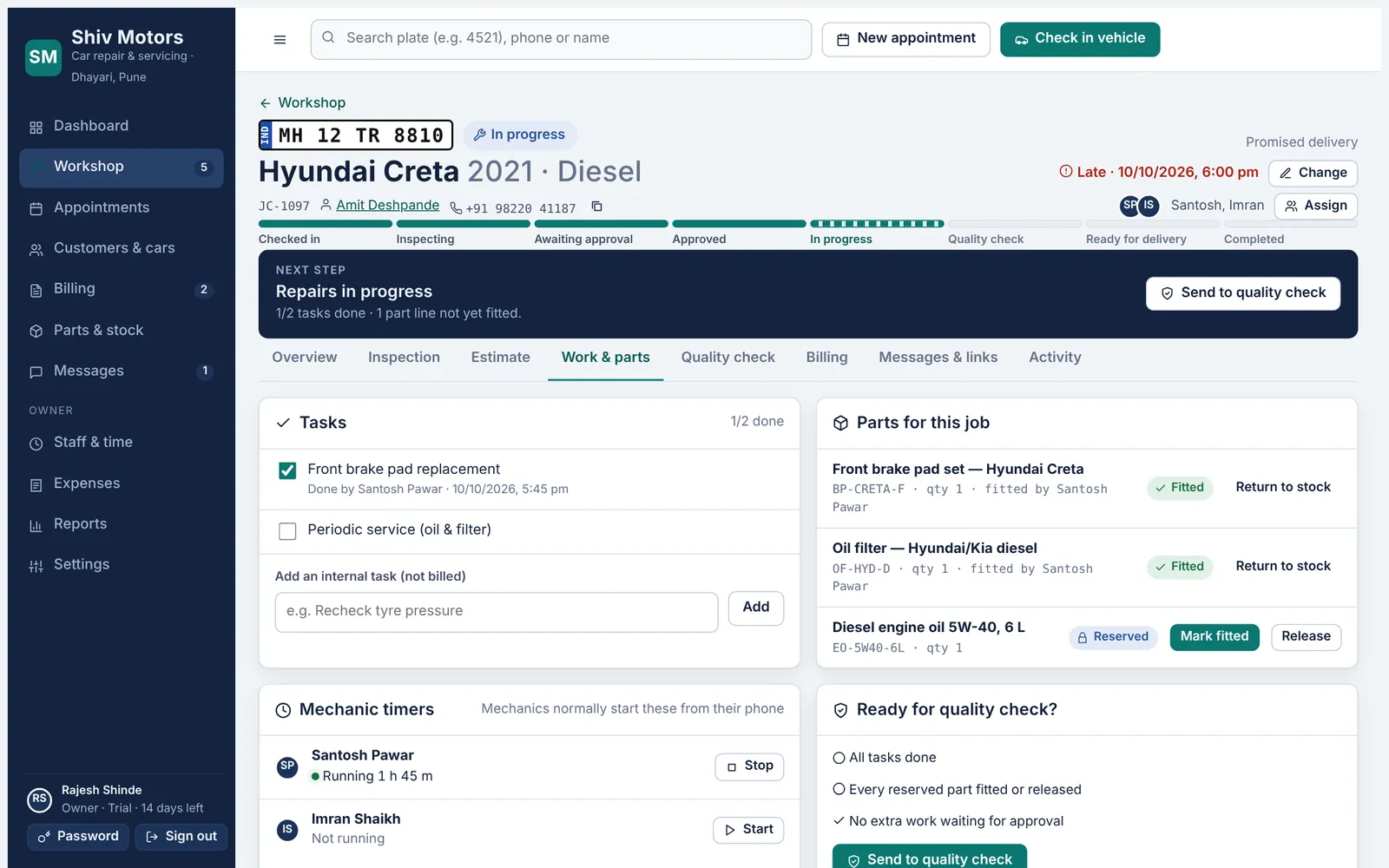
Task: Open Settings page
Action: point(122,565)
